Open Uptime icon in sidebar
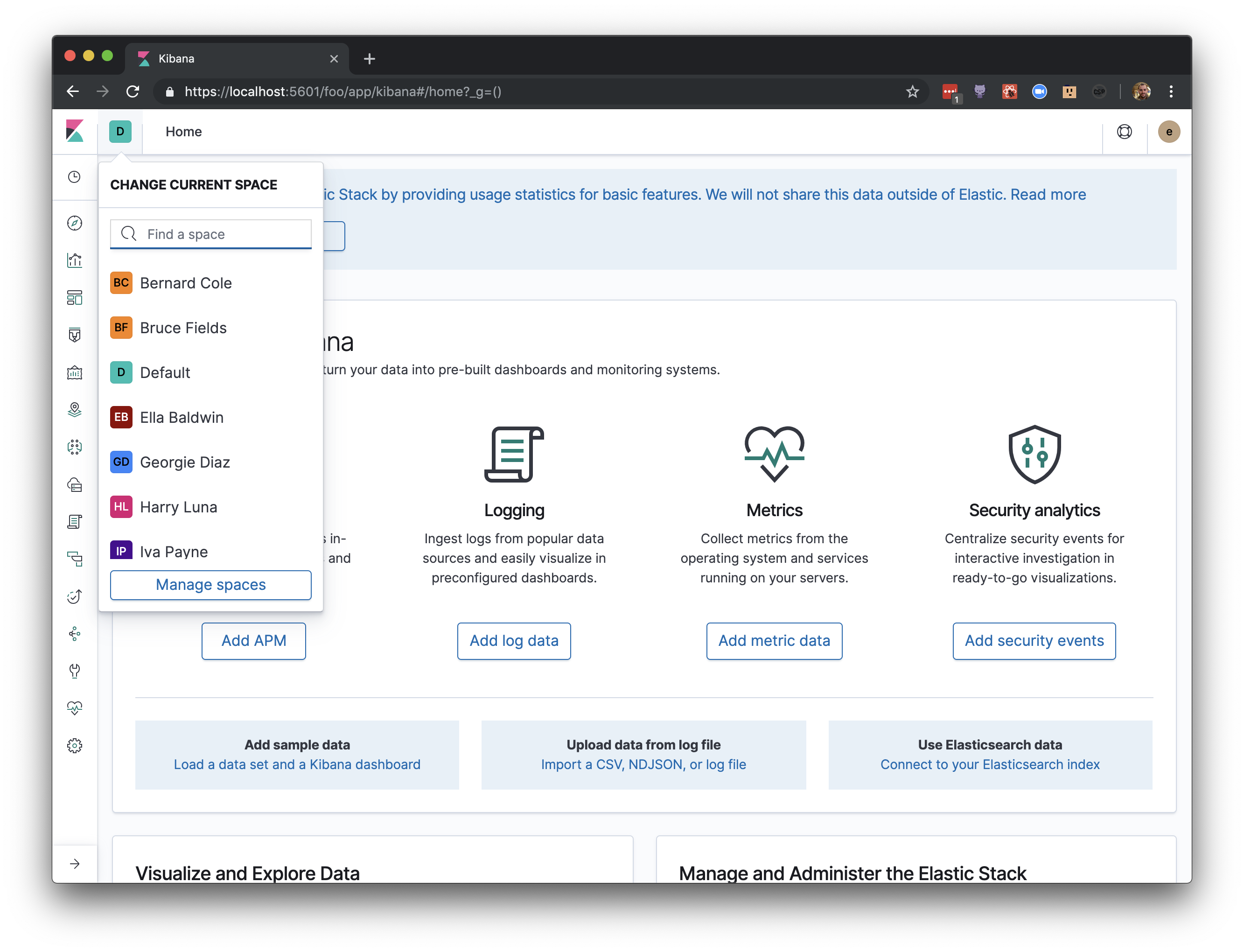Viewport: 1244px width, 952px height. pyautogui.click(x=74, y=597)
